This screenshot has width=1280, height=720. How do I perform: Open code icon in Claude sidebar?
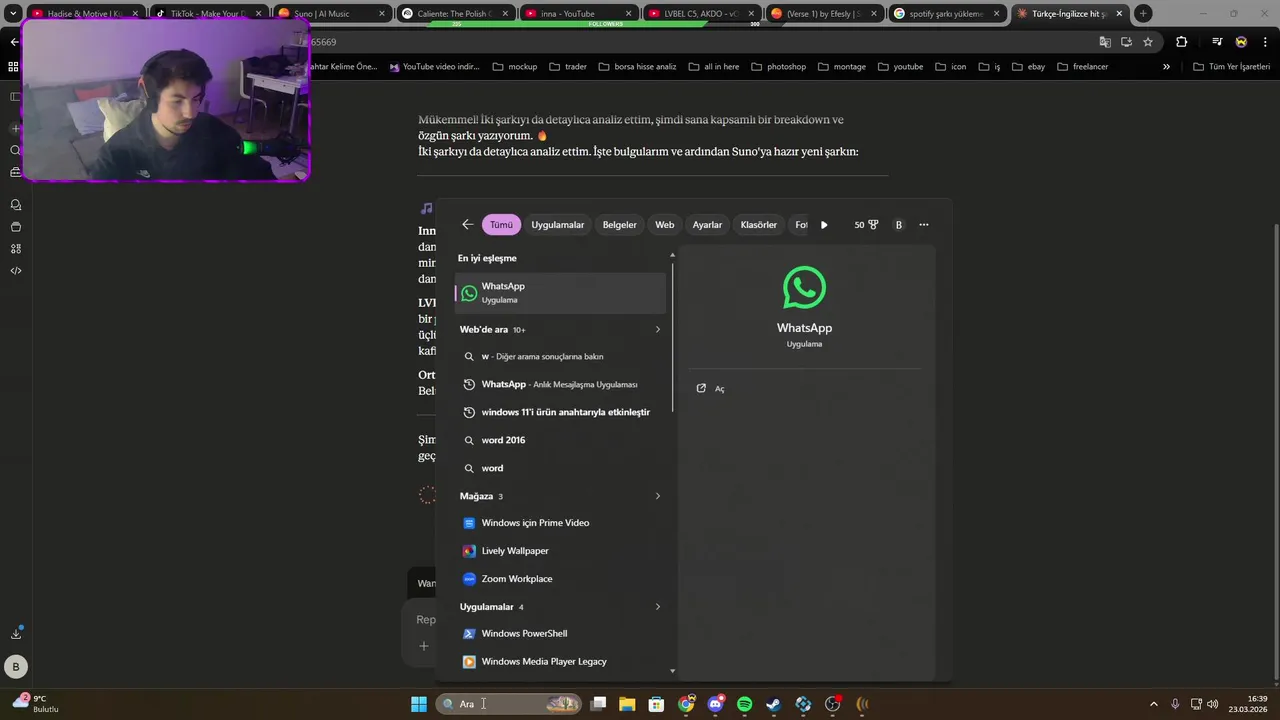click(15, 271)
